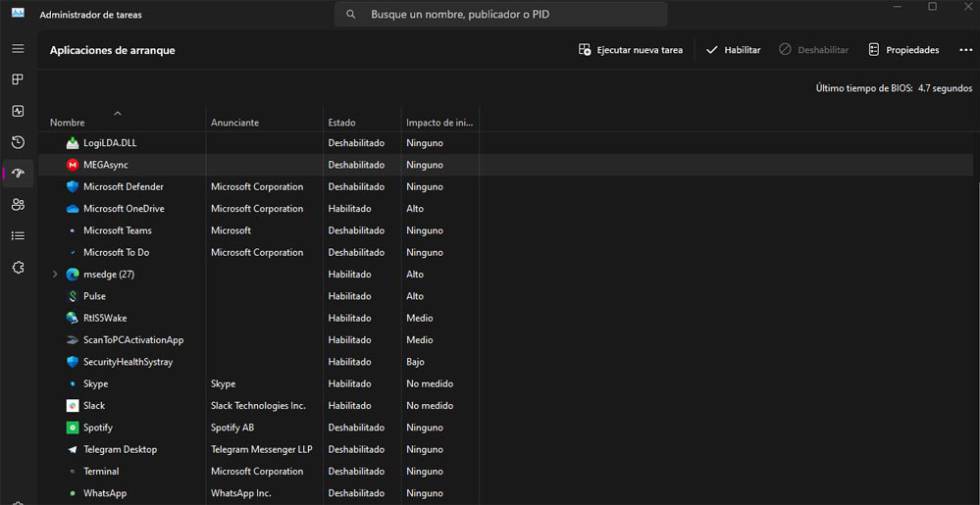Click the Pulse app icon

point(72,296)
